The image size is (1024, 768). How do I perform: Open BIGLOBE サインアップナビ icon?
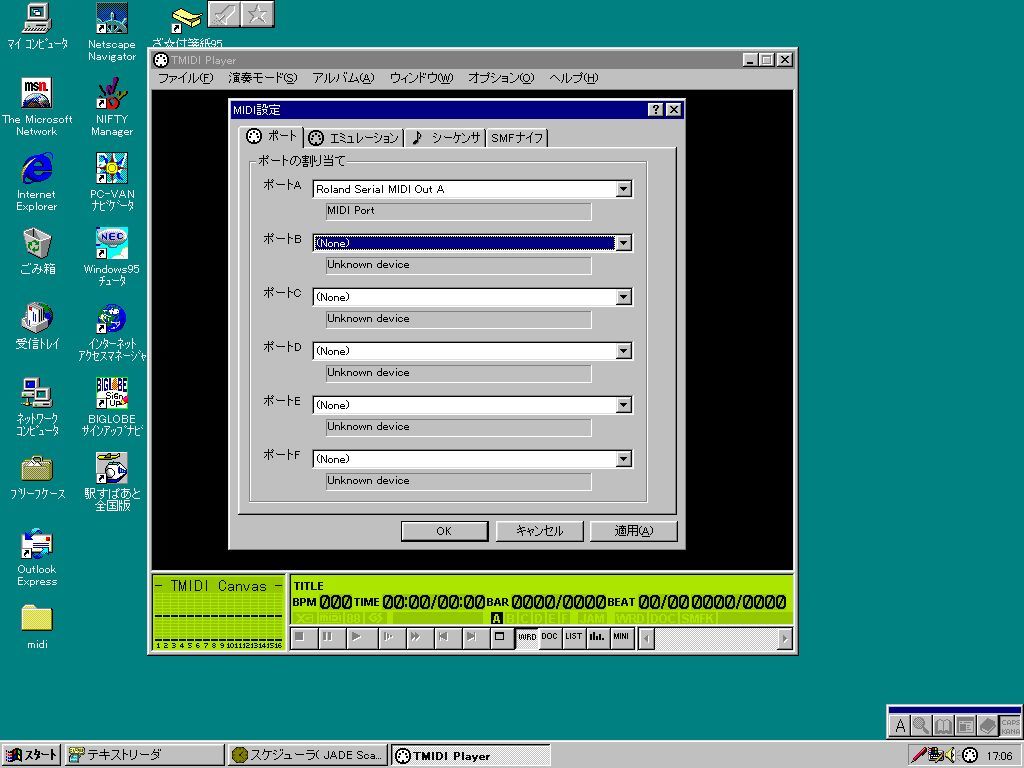tap(112, 406)
